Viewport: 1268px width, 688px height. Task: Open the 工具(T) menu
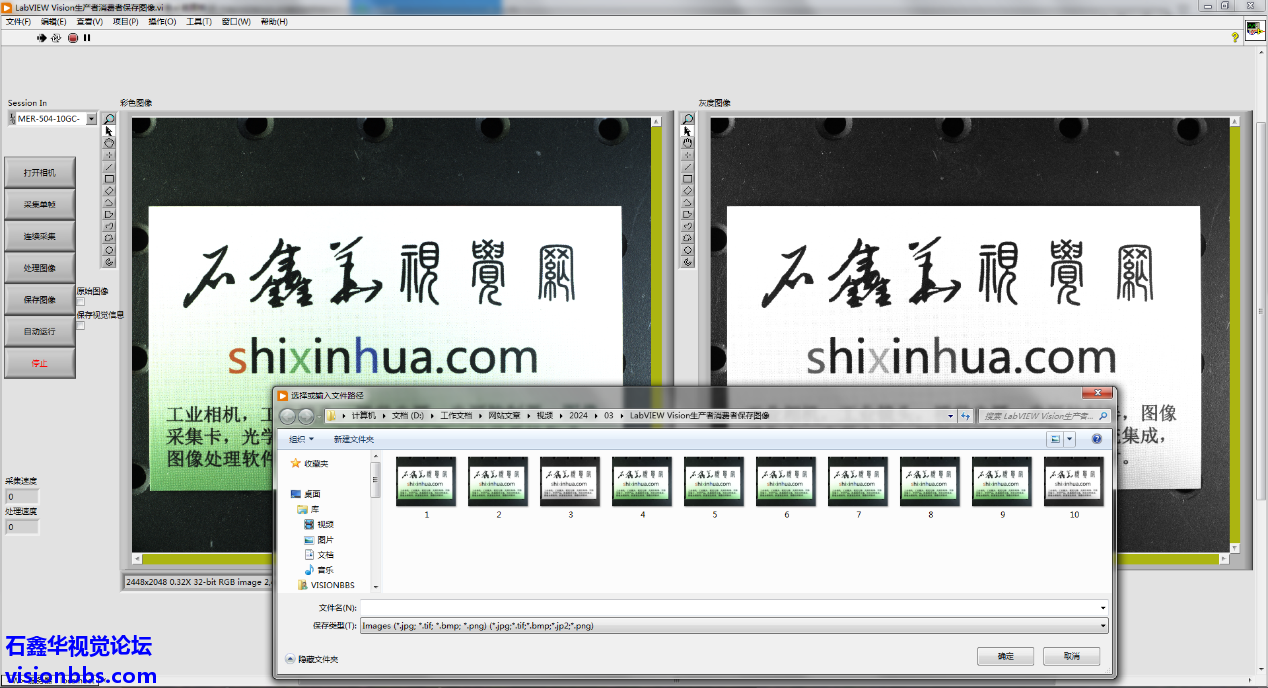198,21
